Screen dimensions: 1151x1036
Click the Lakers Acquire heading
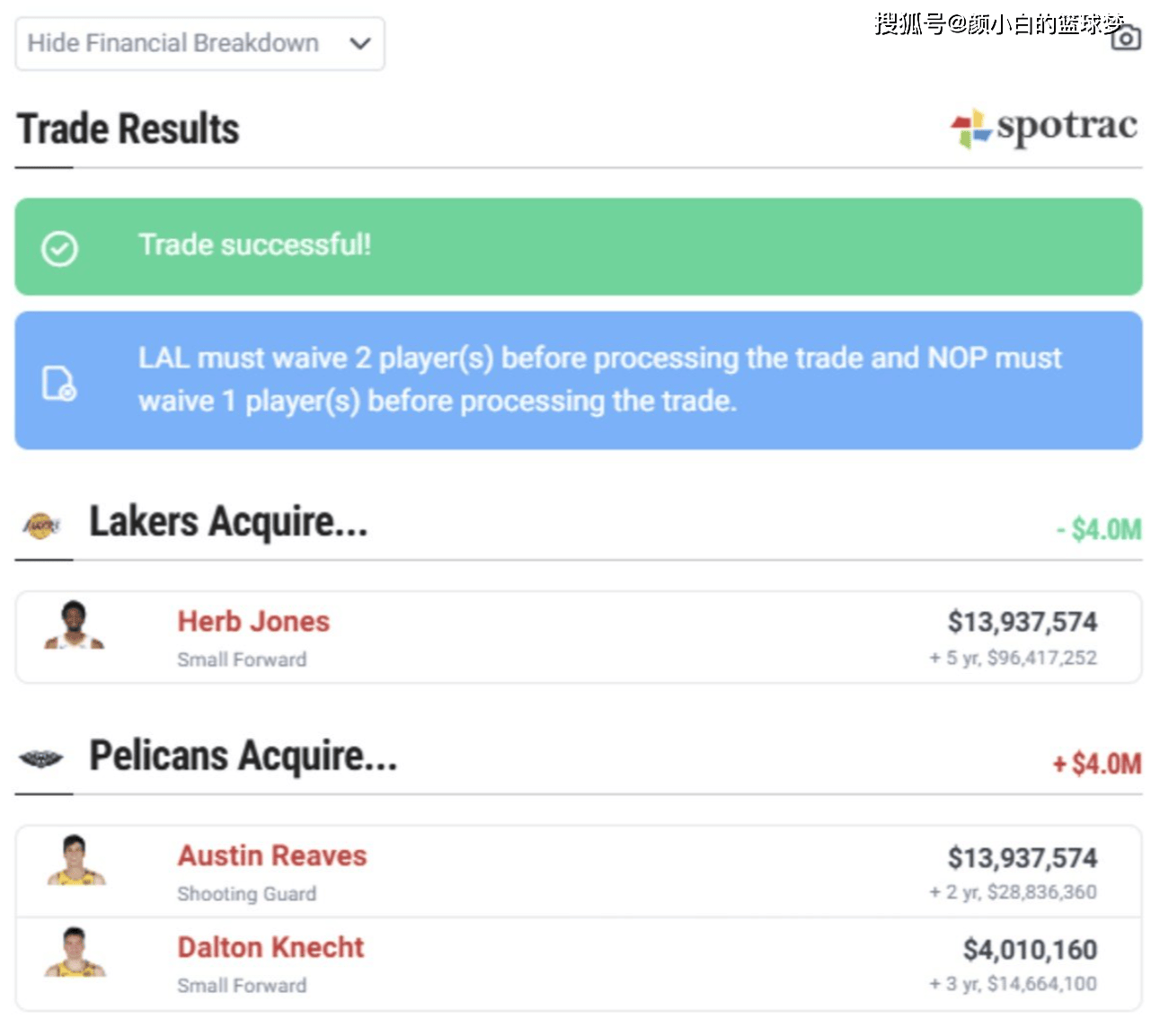pos(228,522)
